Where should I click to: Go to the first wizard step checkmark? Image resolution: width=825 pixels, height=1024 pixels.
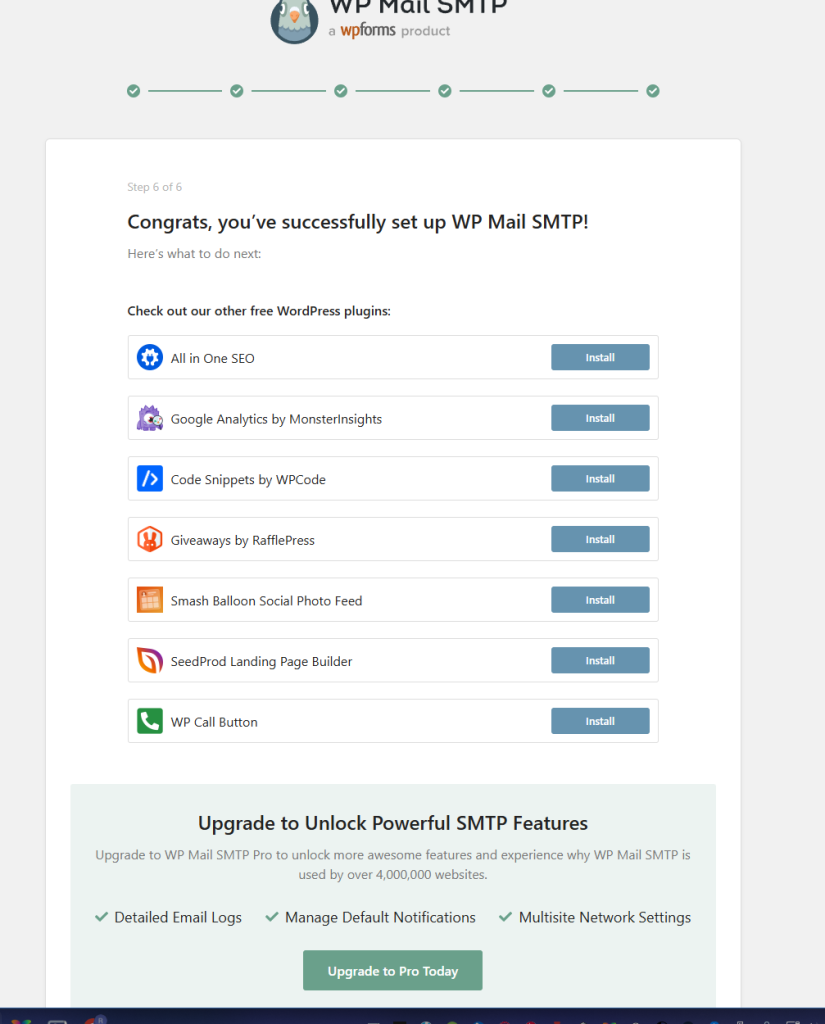pyautogui.click(x=133, y=91)
